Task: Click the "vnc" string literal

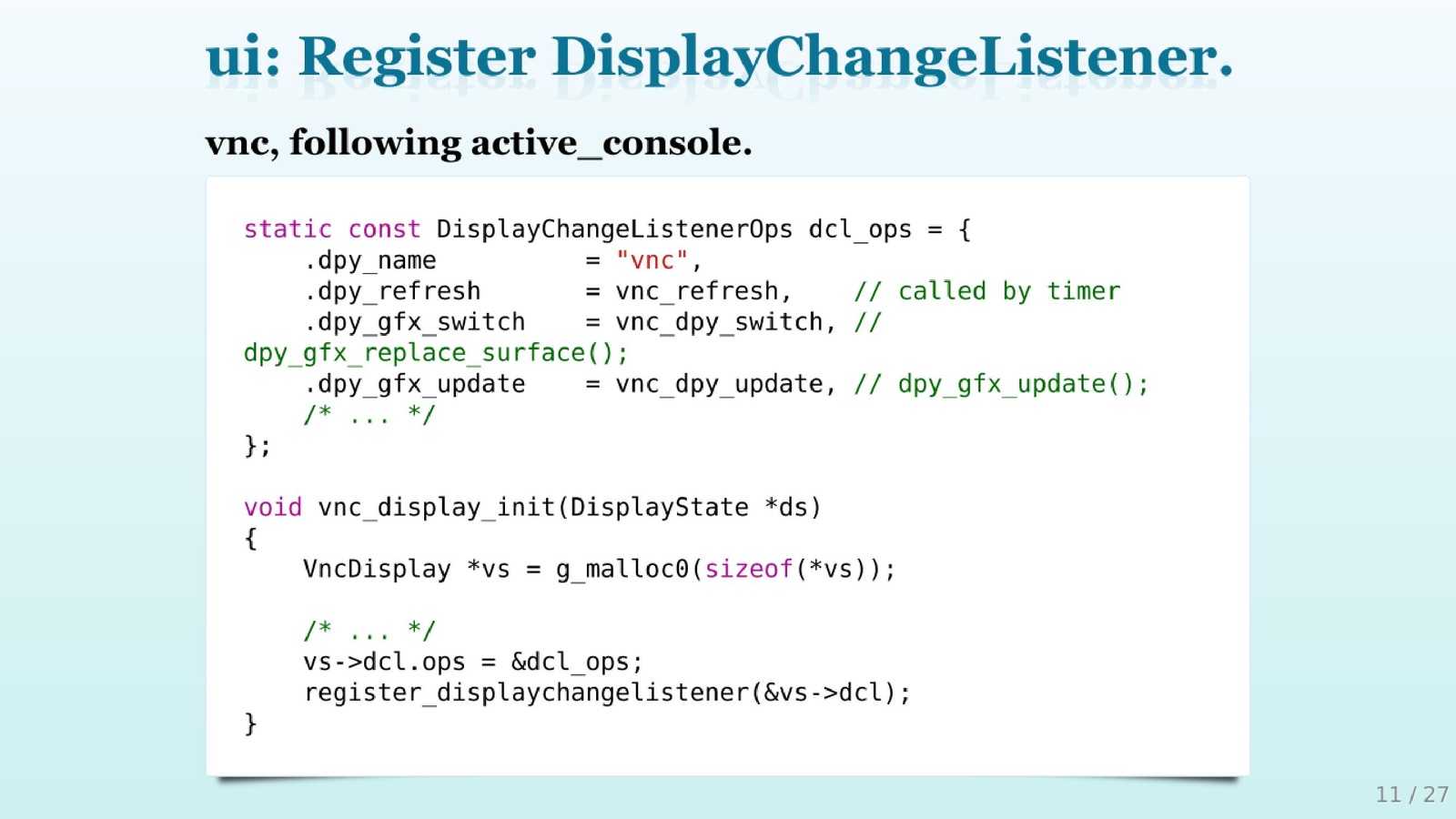Action: [652, 260]
